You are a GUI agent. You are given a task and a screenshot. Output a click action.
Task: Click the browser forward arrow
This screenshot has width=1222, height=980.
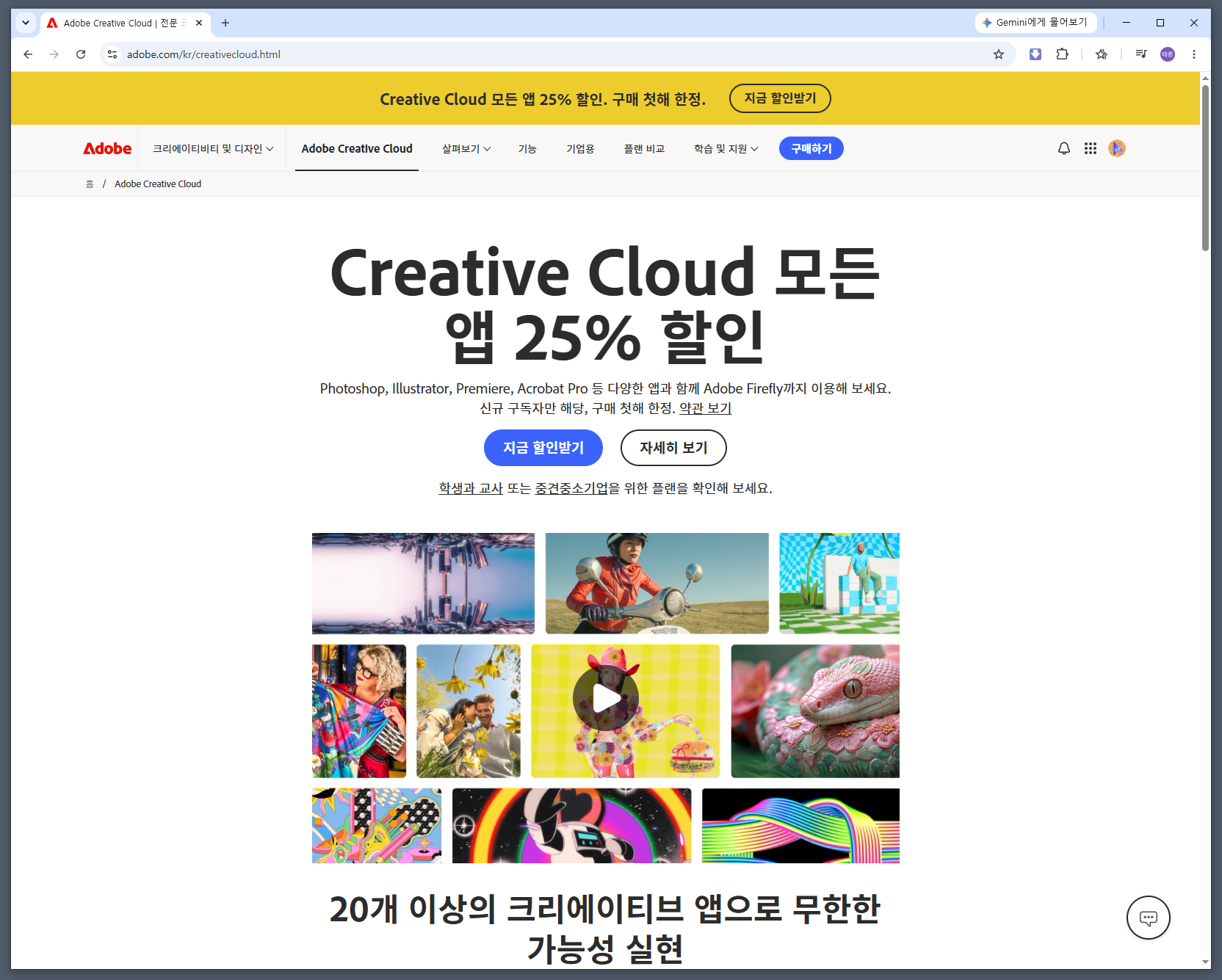(54, 54)
